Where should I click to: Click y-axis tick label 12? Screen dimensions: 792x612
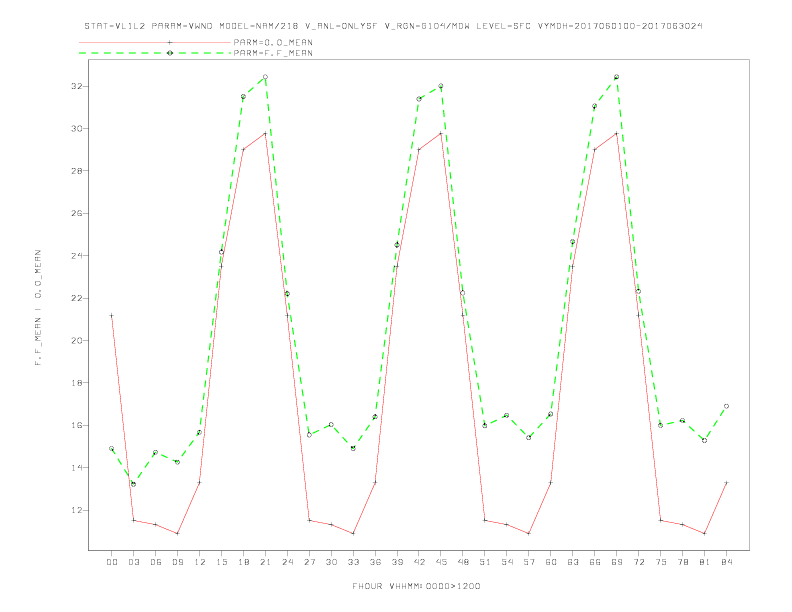click(76, 511)
